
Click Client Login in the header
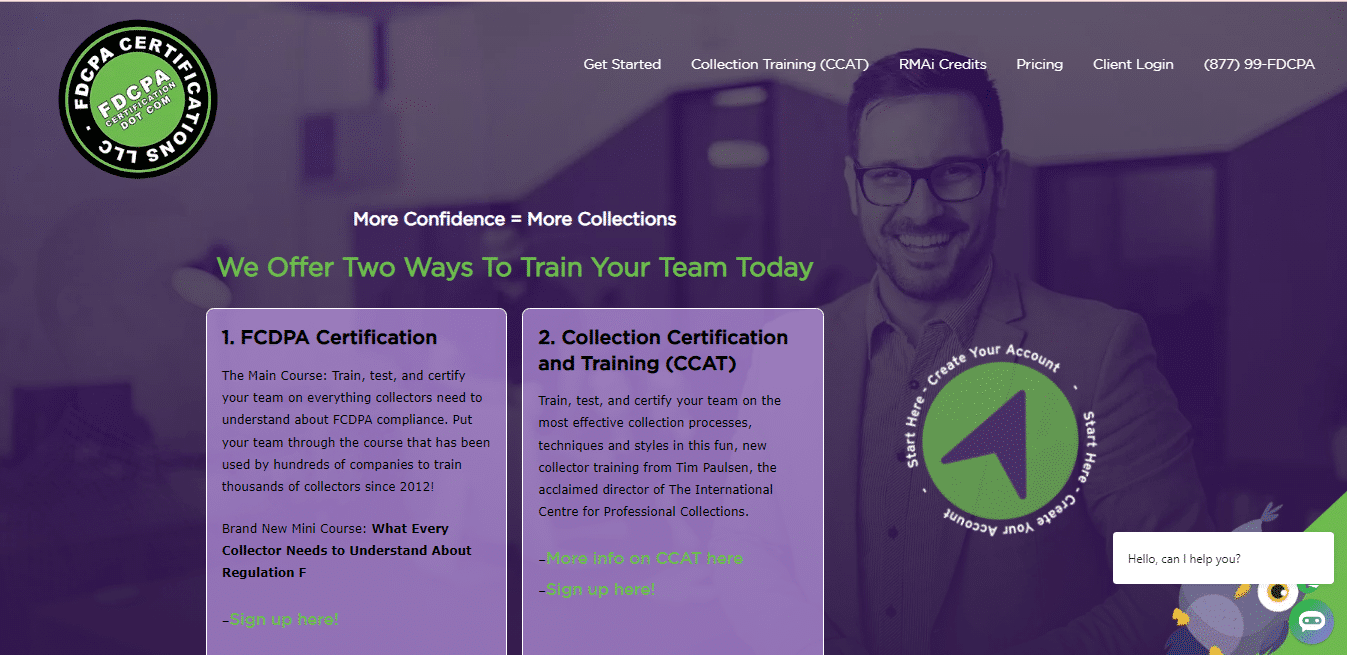(1133, 64)
